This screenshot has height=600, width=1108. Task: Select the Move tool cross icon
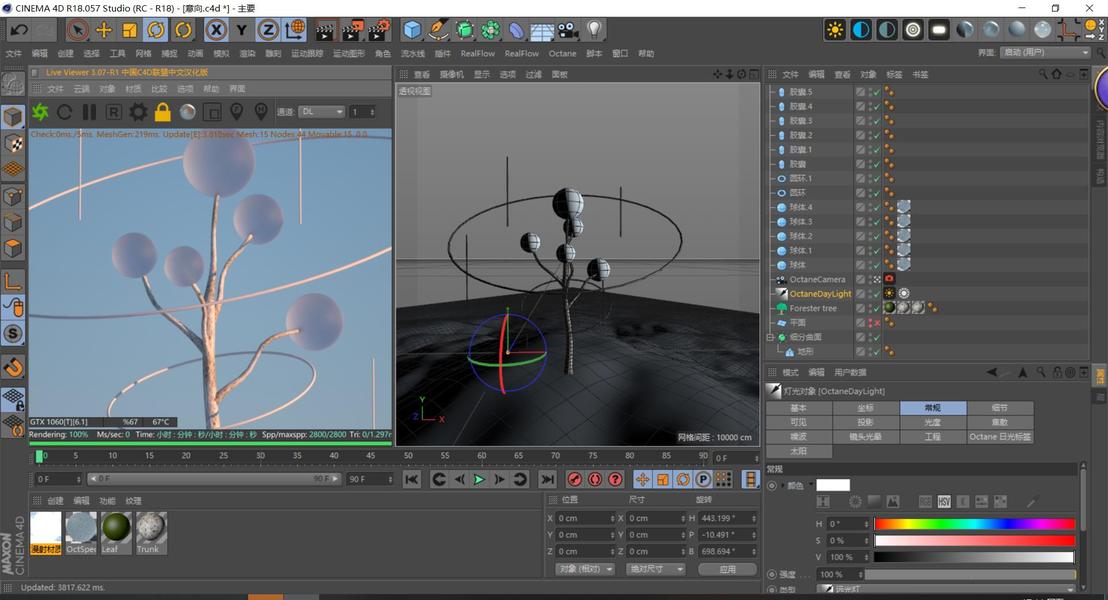tap(104, 30)
